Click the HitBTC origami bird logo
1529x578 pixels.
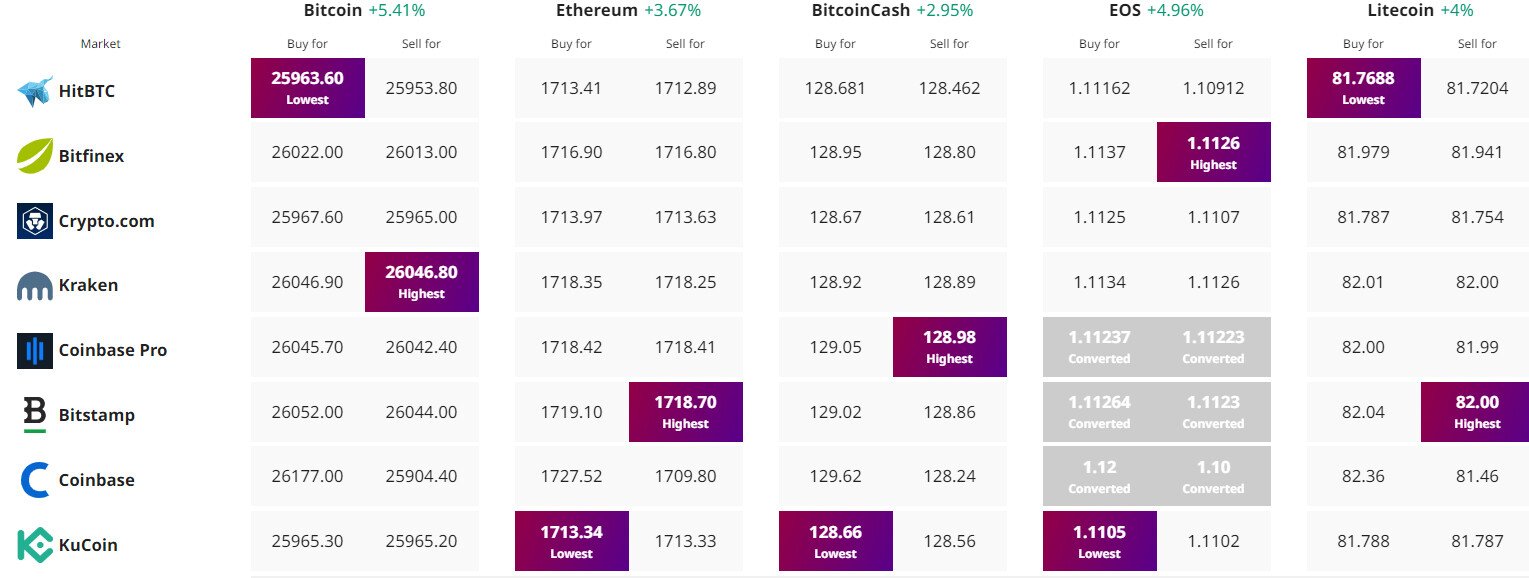point(35,91)
